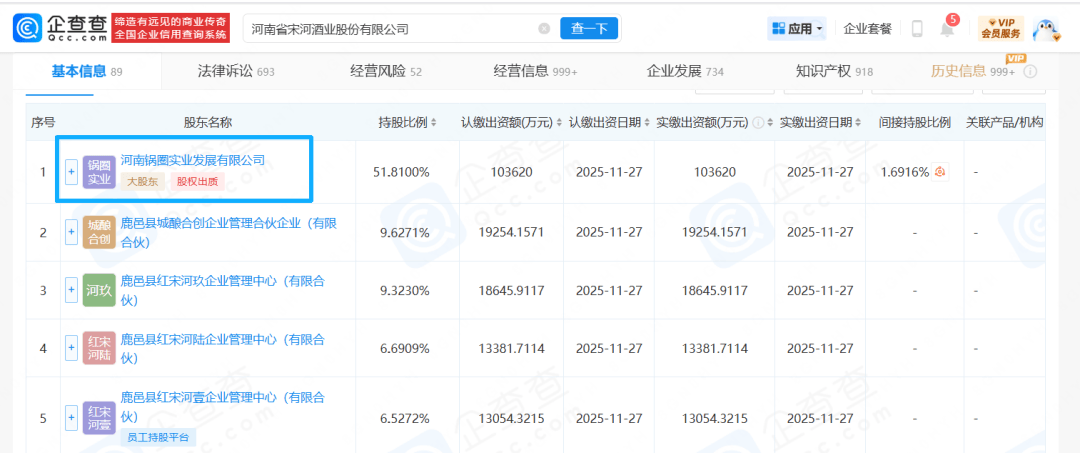Image resolution: width=1080 pixels, height=453 pixels.
Task: Expand row for 河南锅圈实业发展有限公司
Action: point(71,172)
